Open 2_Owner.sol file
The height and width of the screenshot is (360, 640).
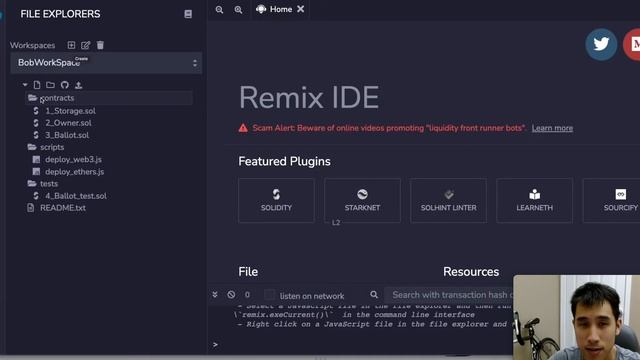coord(68,123)
